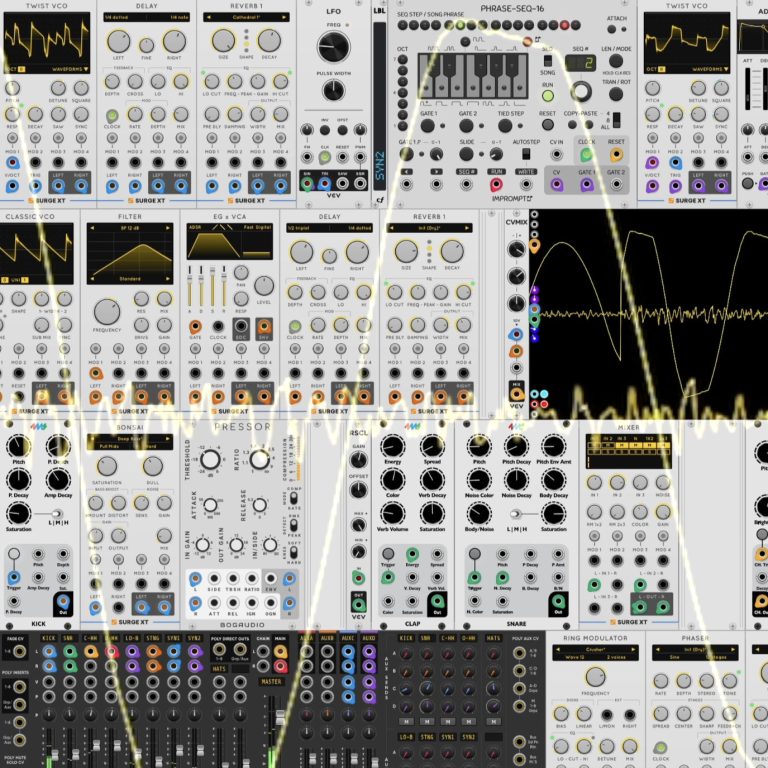Click the LFO TRI output jack
Image resolution: width=768 pixels, height=768 pixels.
[x=324, y=184]
